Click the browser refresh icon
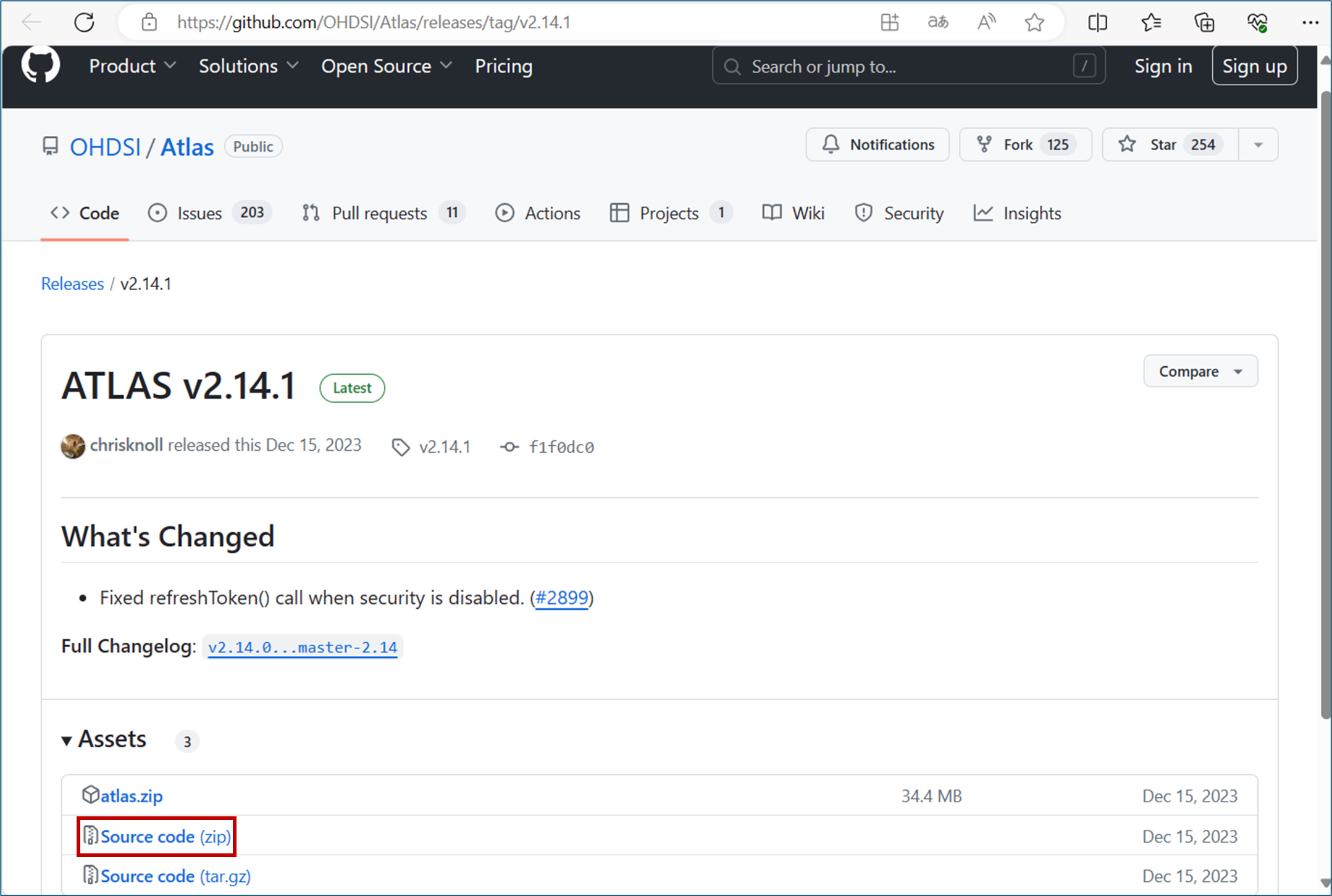The width and height of the screenshot is (1332, 896). tap(84, 23)
